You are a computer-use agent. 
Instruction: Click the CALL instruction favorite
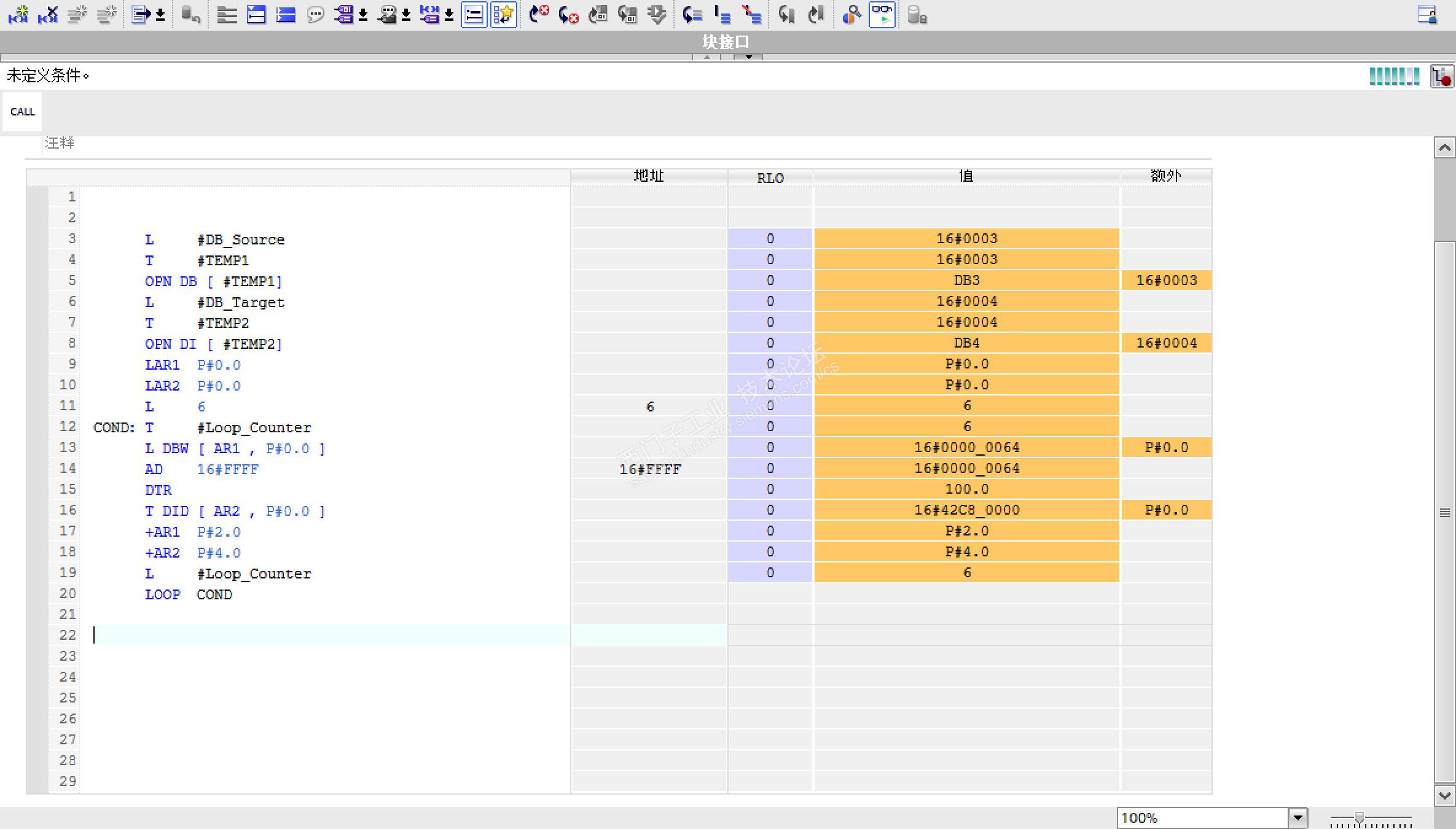coord(23,112)
